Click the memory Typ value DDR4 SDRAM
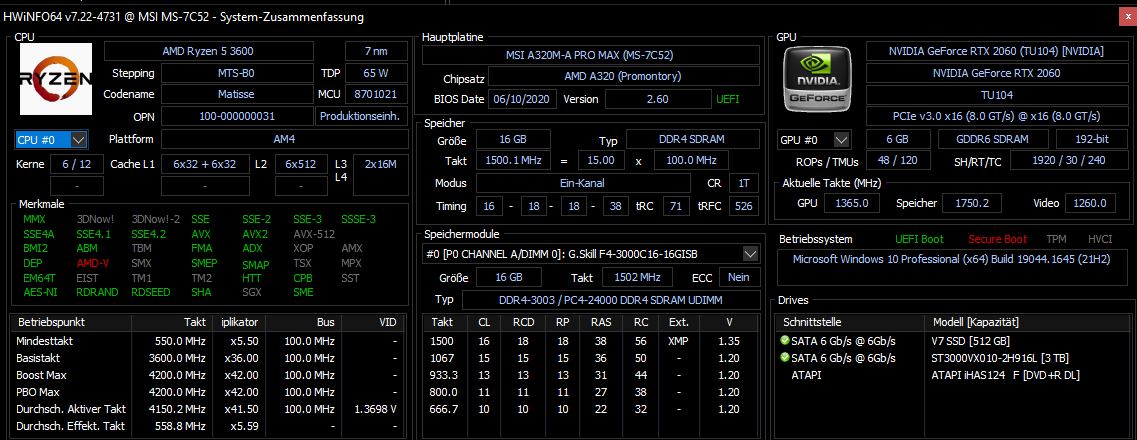1137x440 pixels. (x=692, y=140)
